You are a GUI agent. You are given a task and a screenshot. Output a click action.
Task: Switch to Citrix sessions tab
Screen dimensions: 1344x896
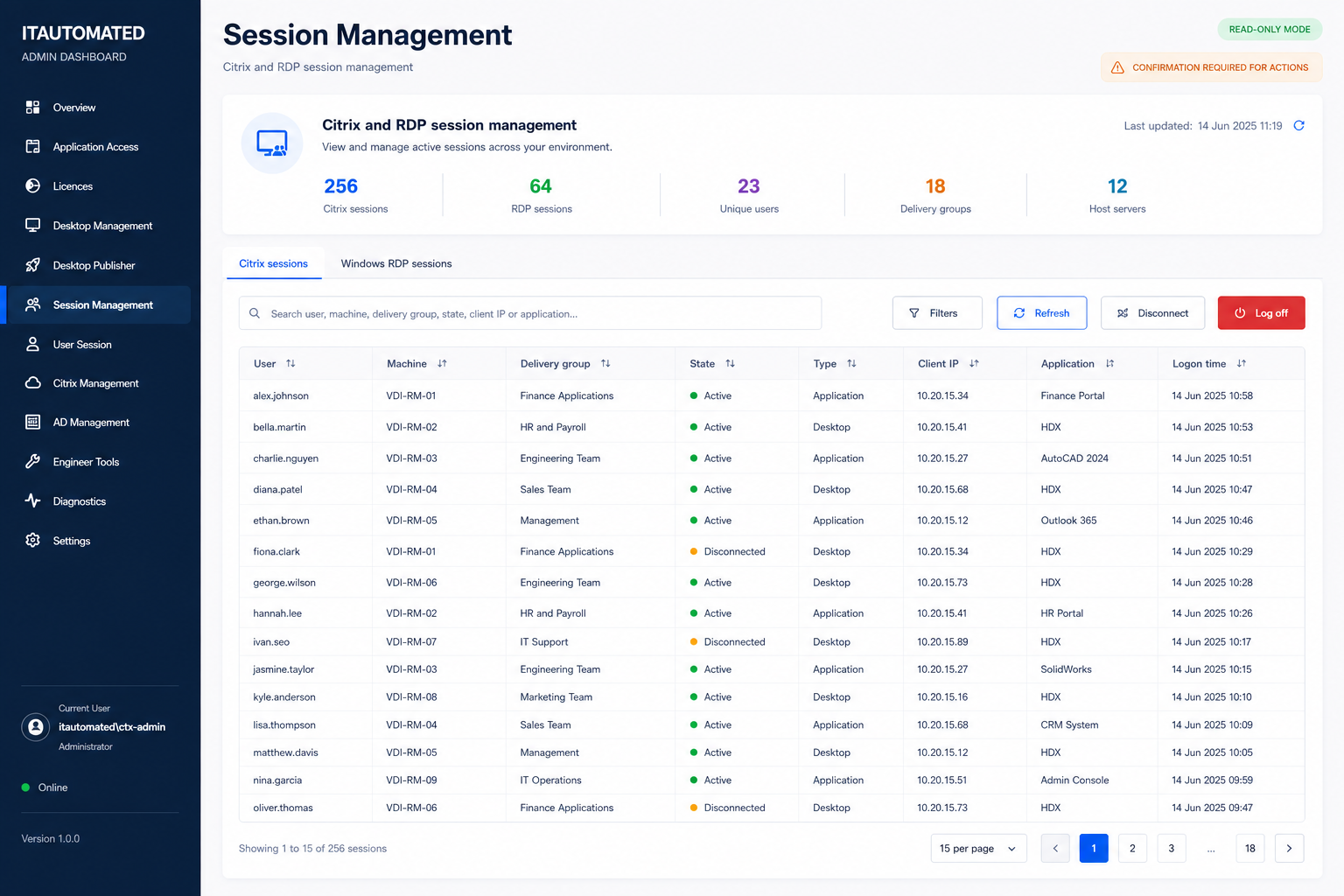pos(274,263)
